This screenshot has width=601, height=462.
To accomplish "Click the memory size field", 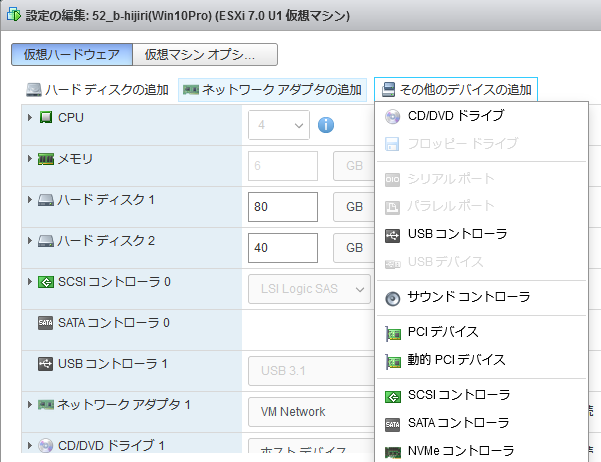I will [x=283, y=166].
